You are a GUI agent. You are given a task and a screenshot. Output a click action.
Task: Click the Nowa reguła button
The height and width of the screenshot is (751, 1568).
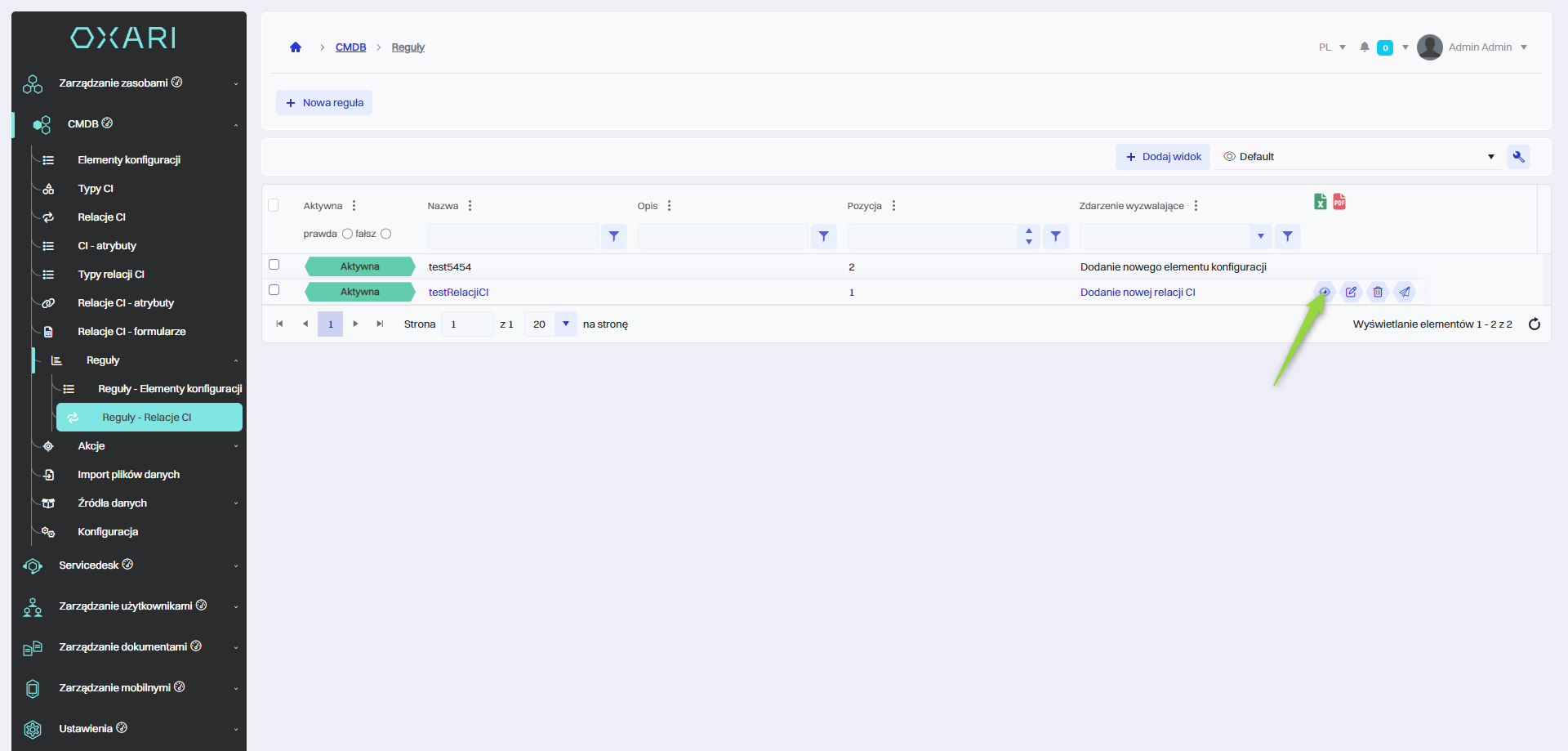[324, 103]
